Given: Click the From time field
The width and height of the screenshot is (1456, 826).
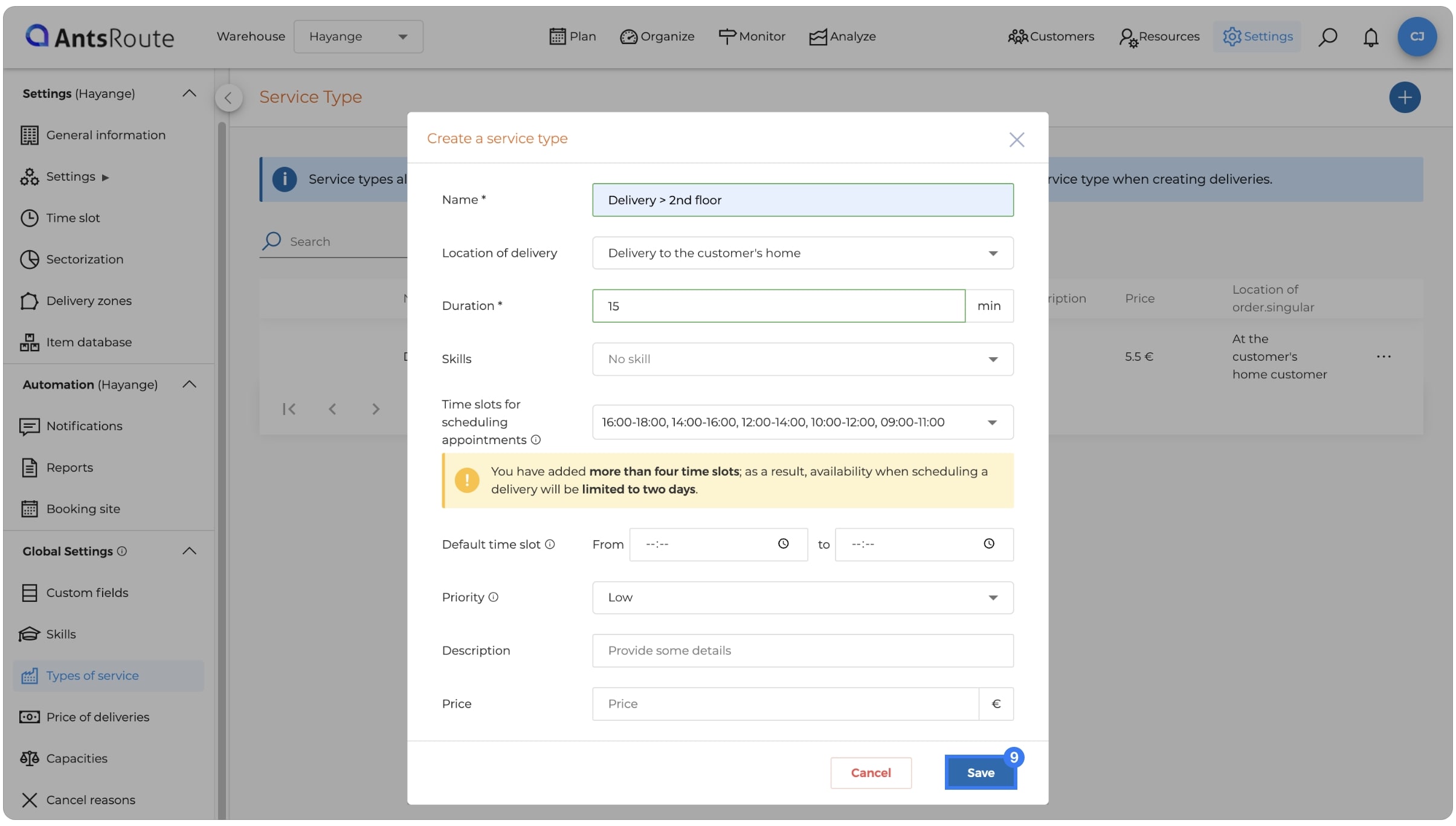Looking at the screenshot, I should pos(718,544).
